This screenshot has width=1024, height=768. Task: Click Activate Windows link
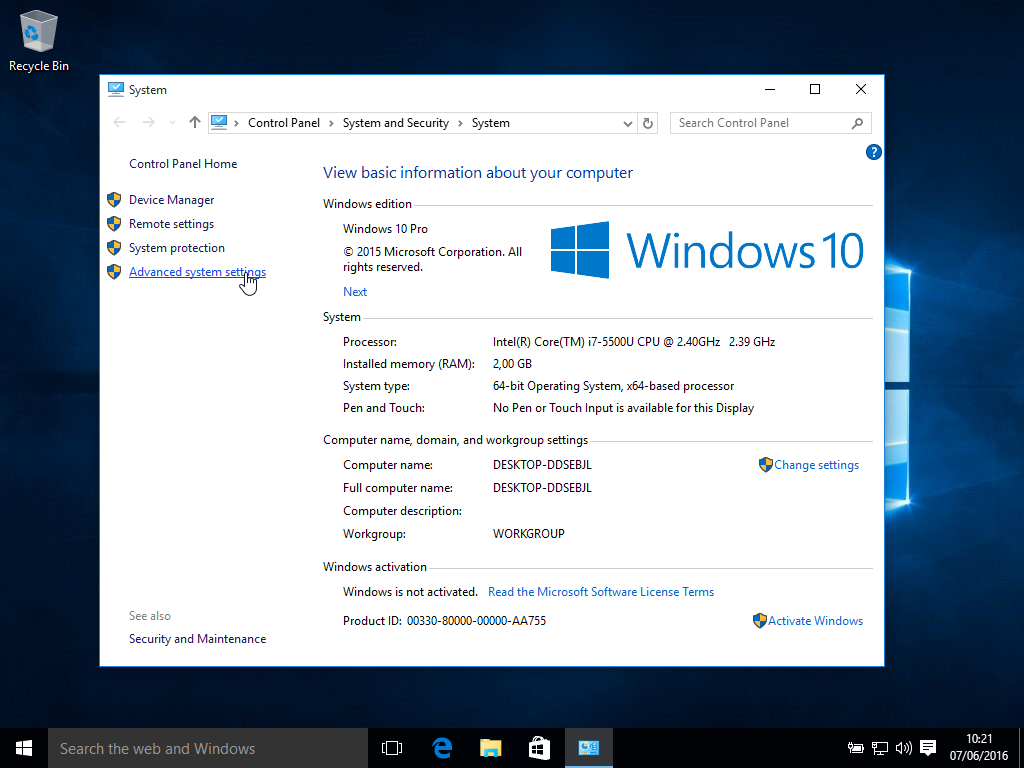(815, 621)
